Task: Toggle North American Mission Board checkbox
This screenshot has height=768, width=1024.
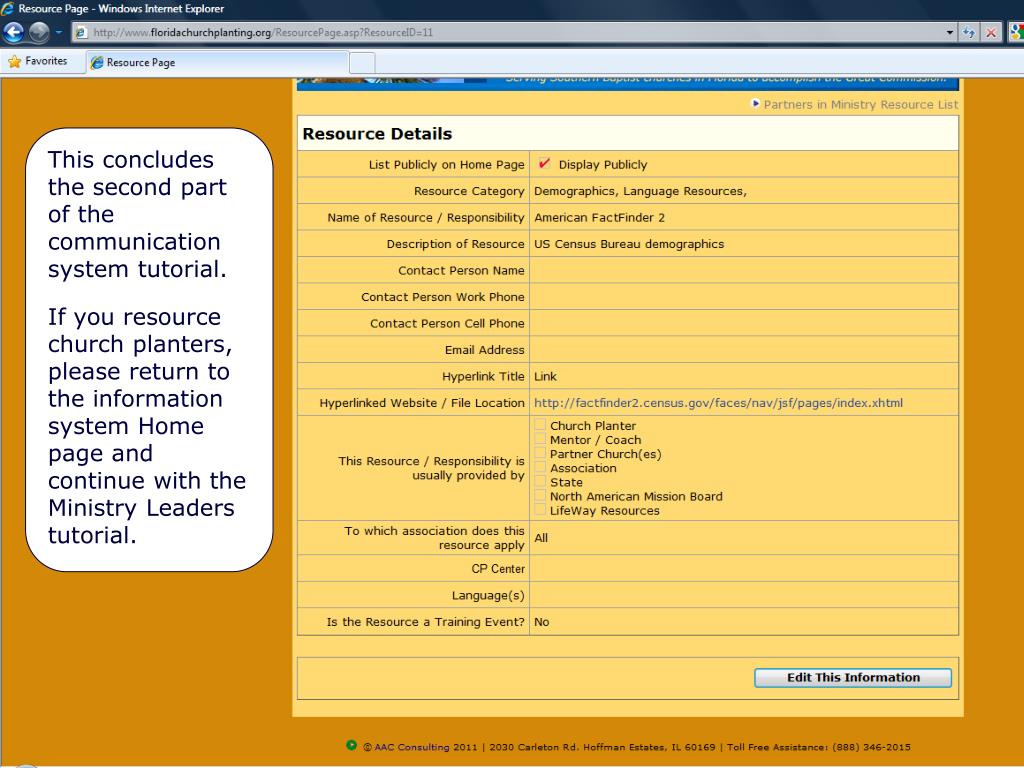Action: 540,495
